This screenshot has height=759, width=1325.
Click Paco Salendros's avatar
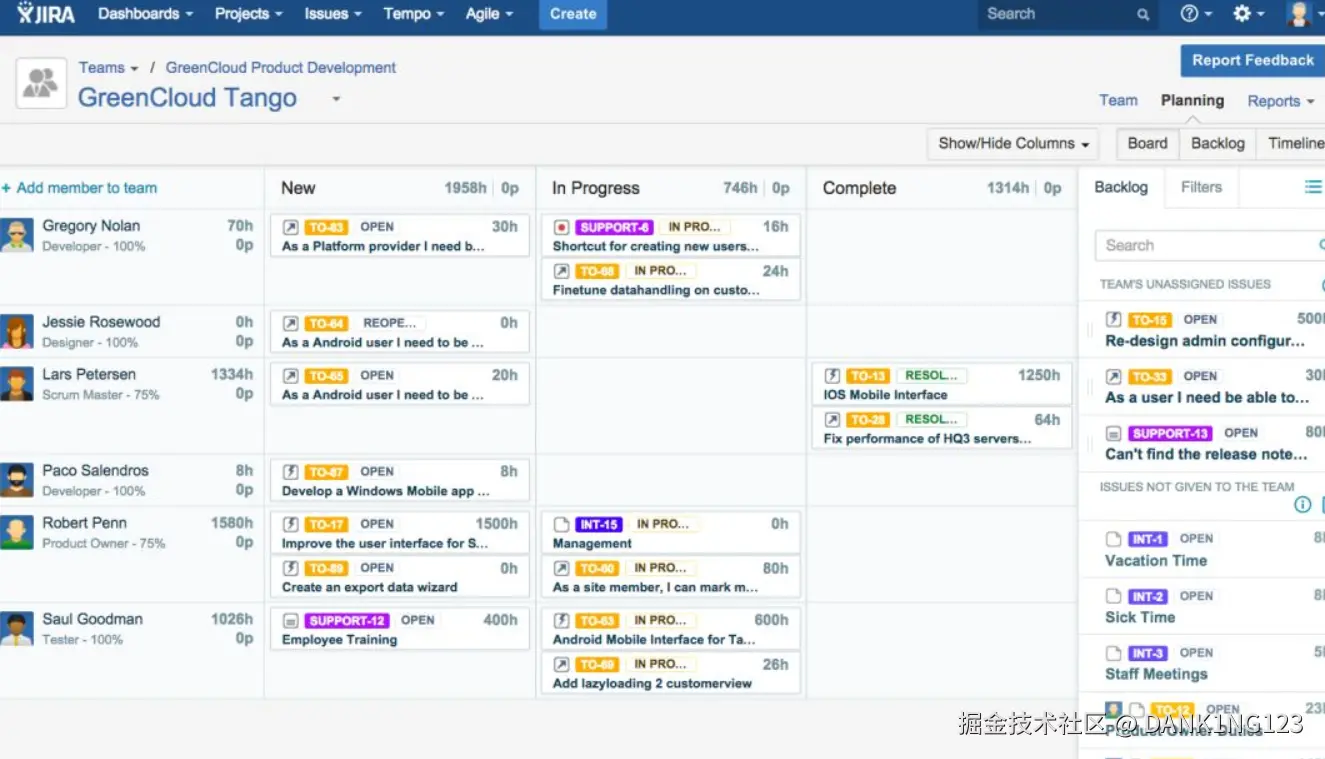(x=16, y=480)
